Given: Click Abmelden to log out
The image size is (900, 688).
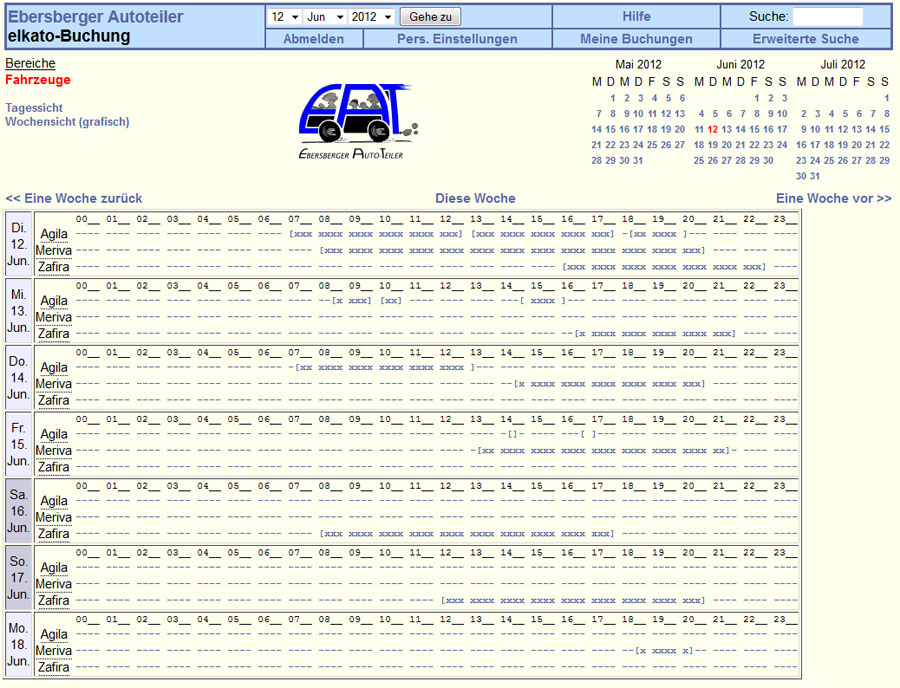Looking at the screenshot, I should [313, 39].
